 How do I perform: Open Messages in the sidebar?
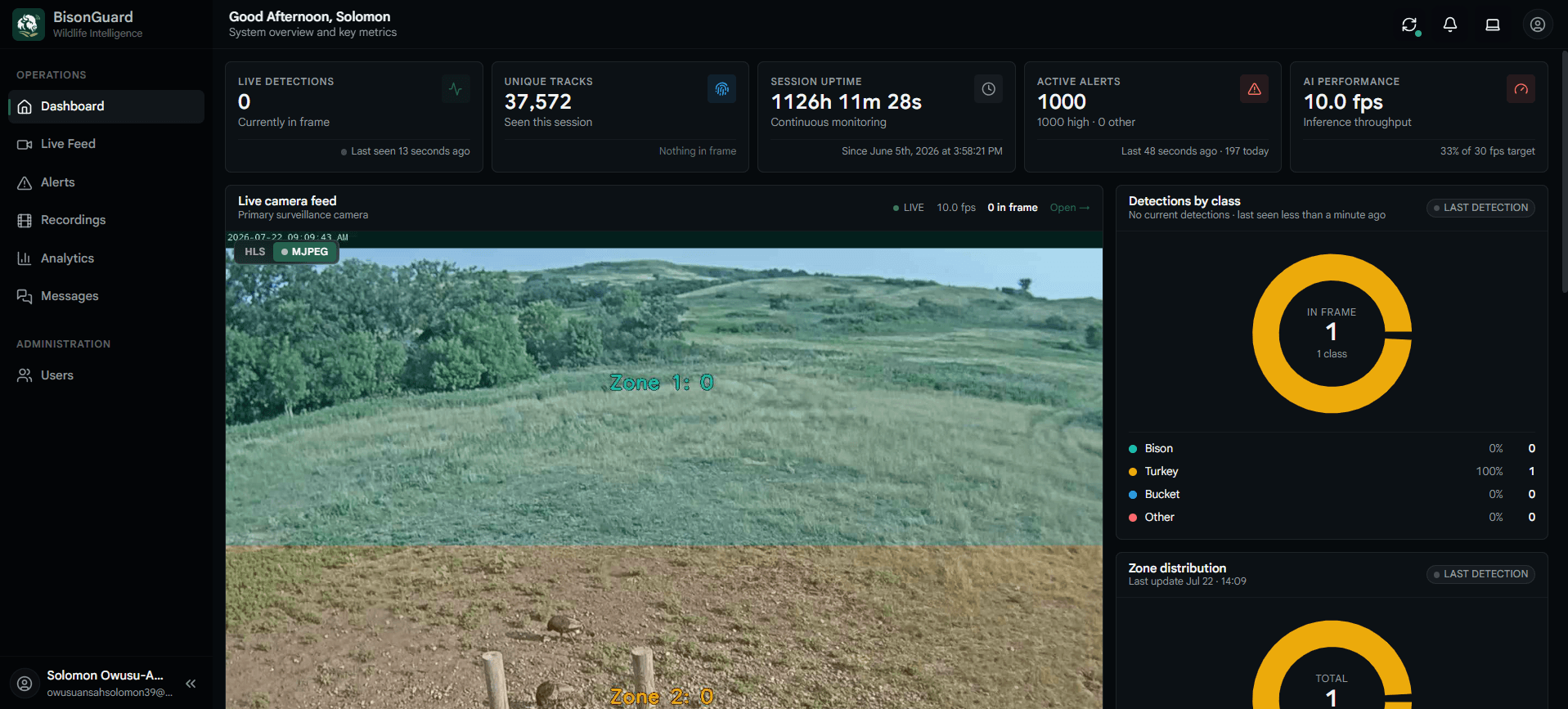[106, 296]
